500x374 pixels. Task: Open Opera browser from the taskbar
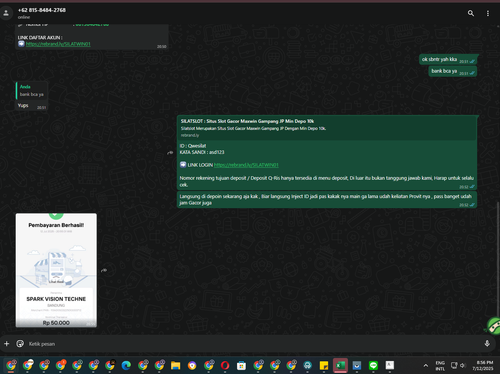pos(225,366)
